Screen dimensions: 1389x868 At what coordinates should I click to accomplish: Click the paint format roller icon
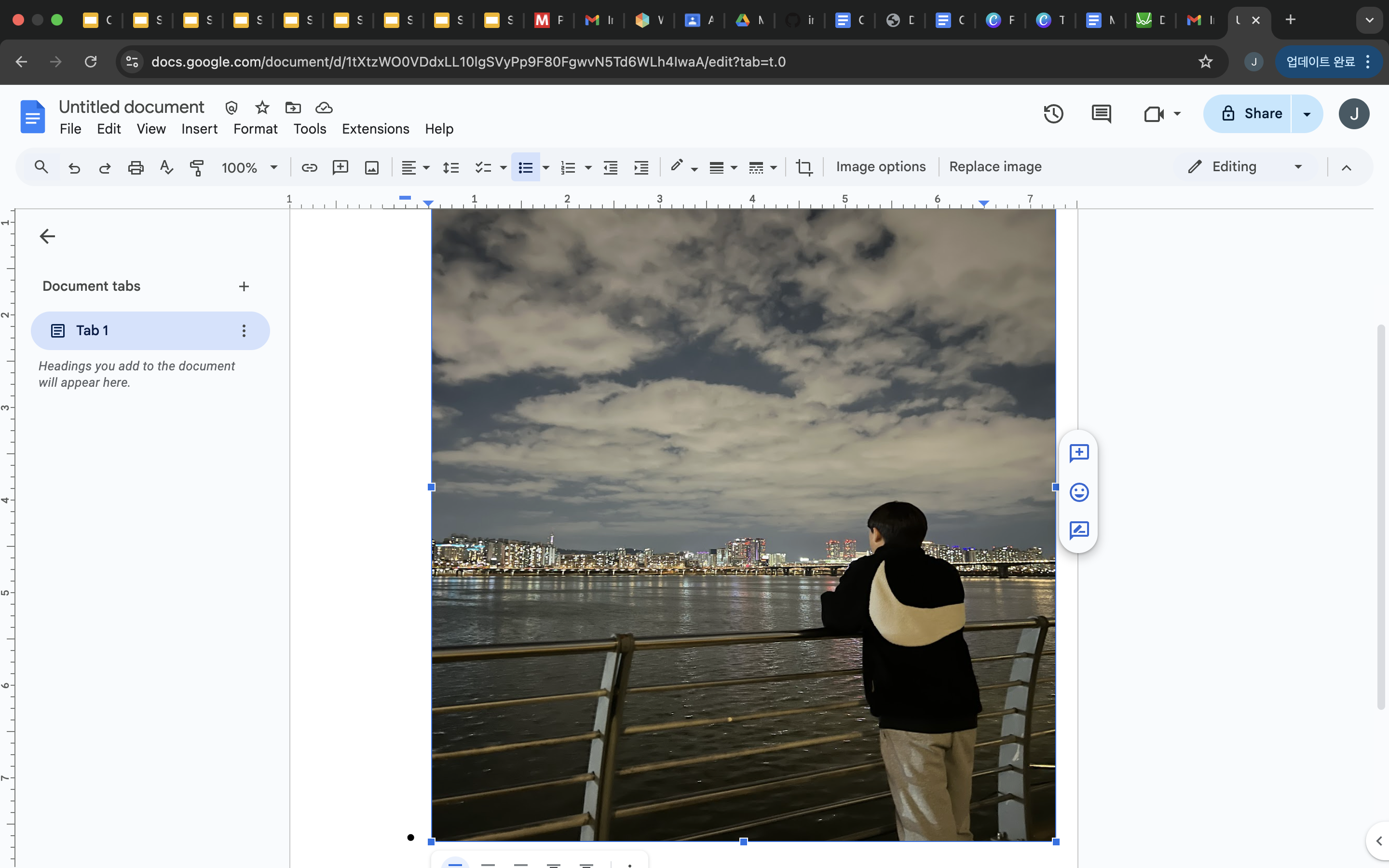pos(197,167)
